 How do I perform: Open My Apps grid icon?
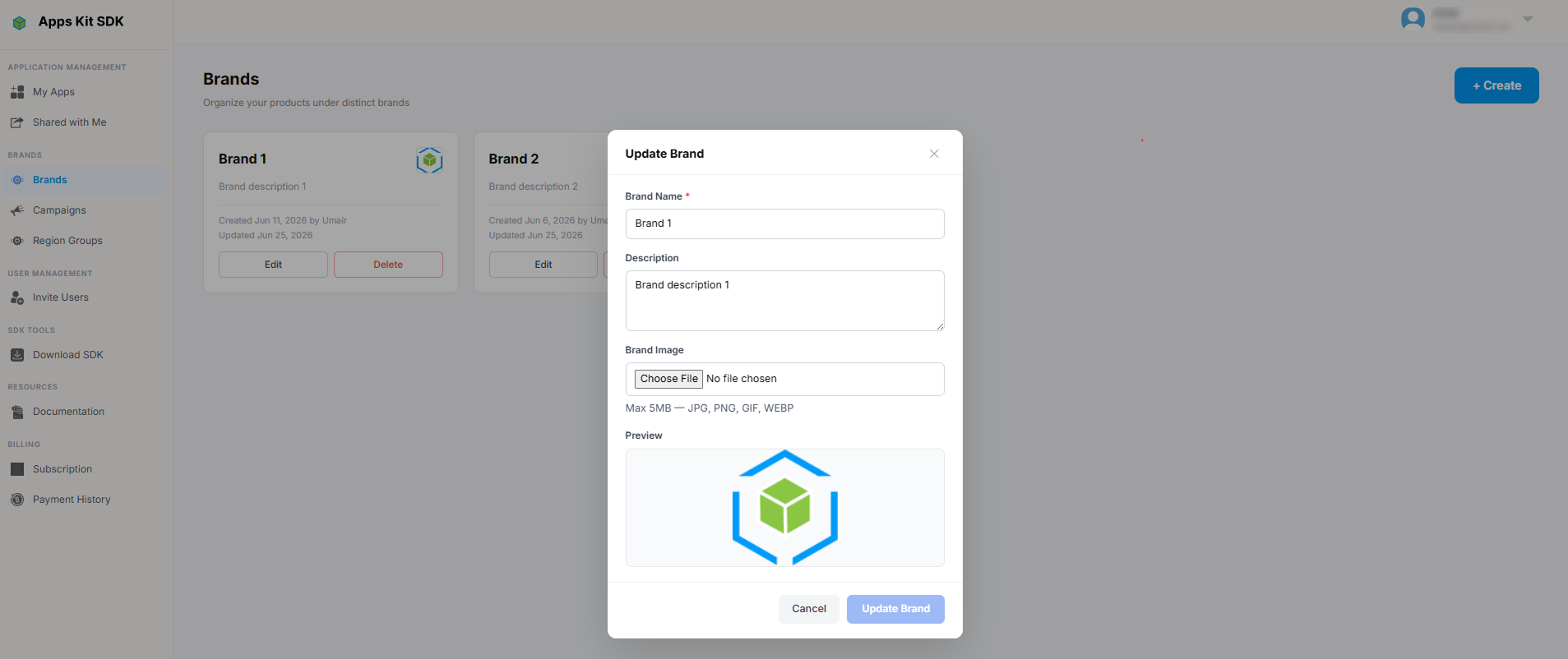point(17,92)
